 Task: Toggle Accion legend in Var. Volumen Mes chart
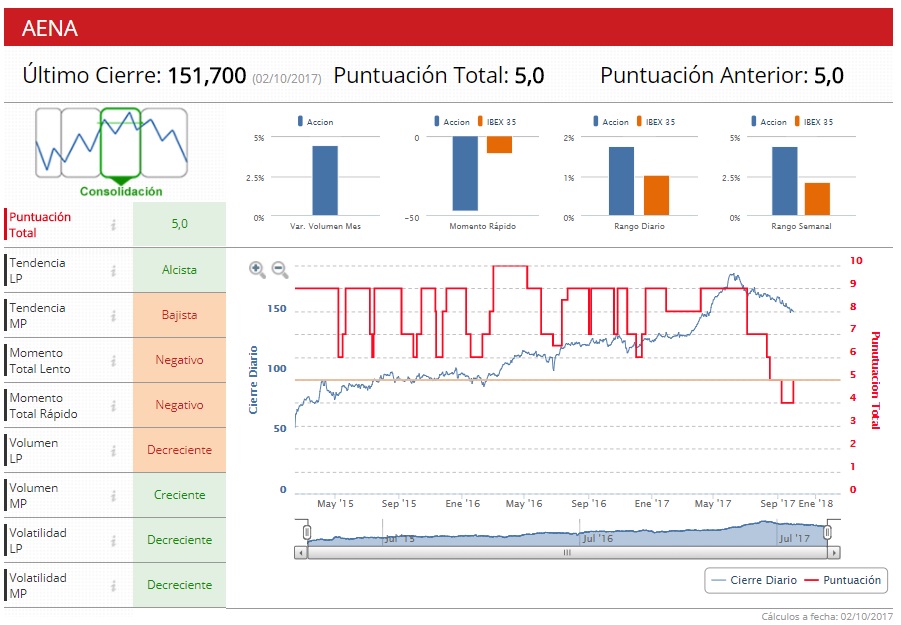[x=315, y=122]
